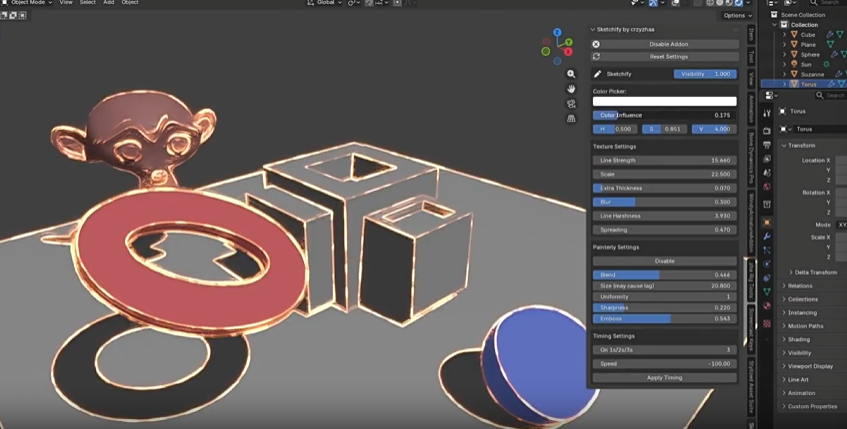Image resolution: width=847 pixels, height=429 pixels.
Task: Switch perspective/orthographic grid icon
Action: point(571,118)
